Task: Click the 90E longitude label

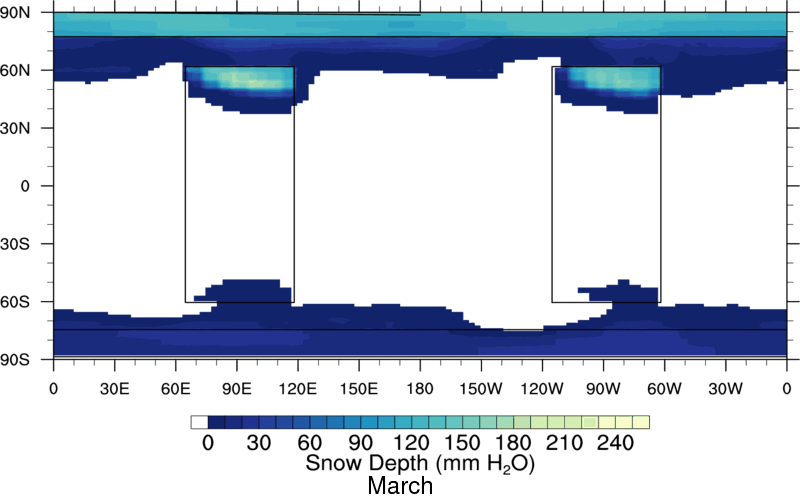Action: click(x=237, y=389)
